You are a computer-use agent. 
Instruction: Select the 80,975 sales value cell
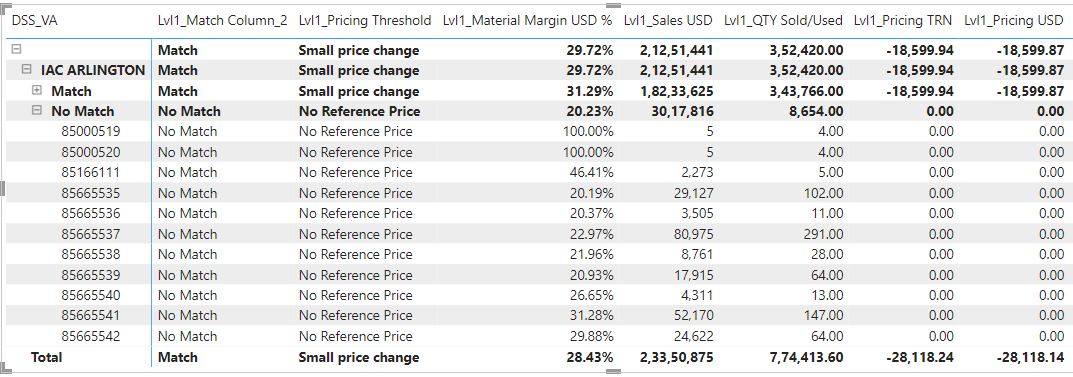tap(693, 234)
